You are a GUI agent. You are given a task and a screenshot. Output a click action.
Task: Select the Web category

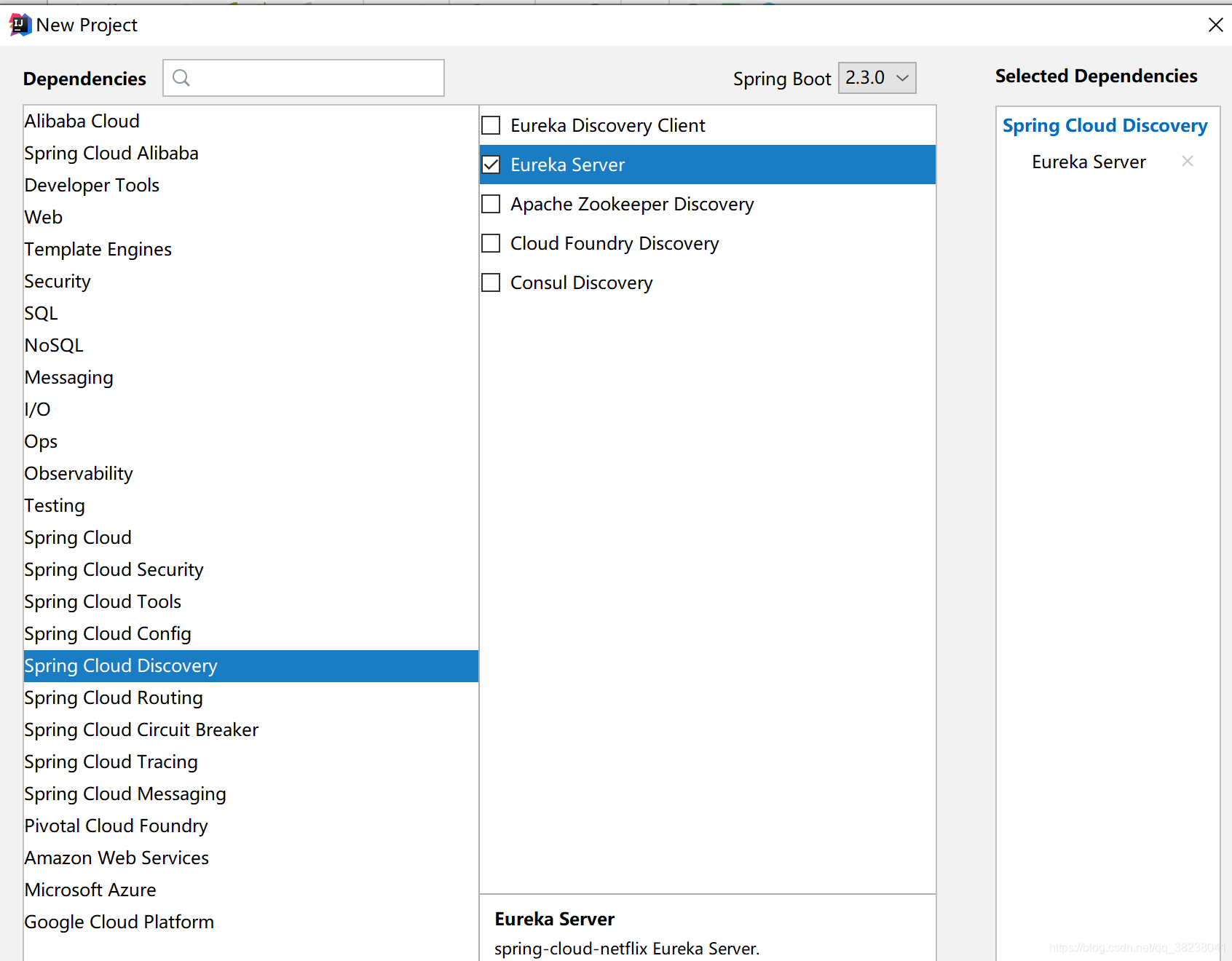pyautogui.click(x=250, y=217)
